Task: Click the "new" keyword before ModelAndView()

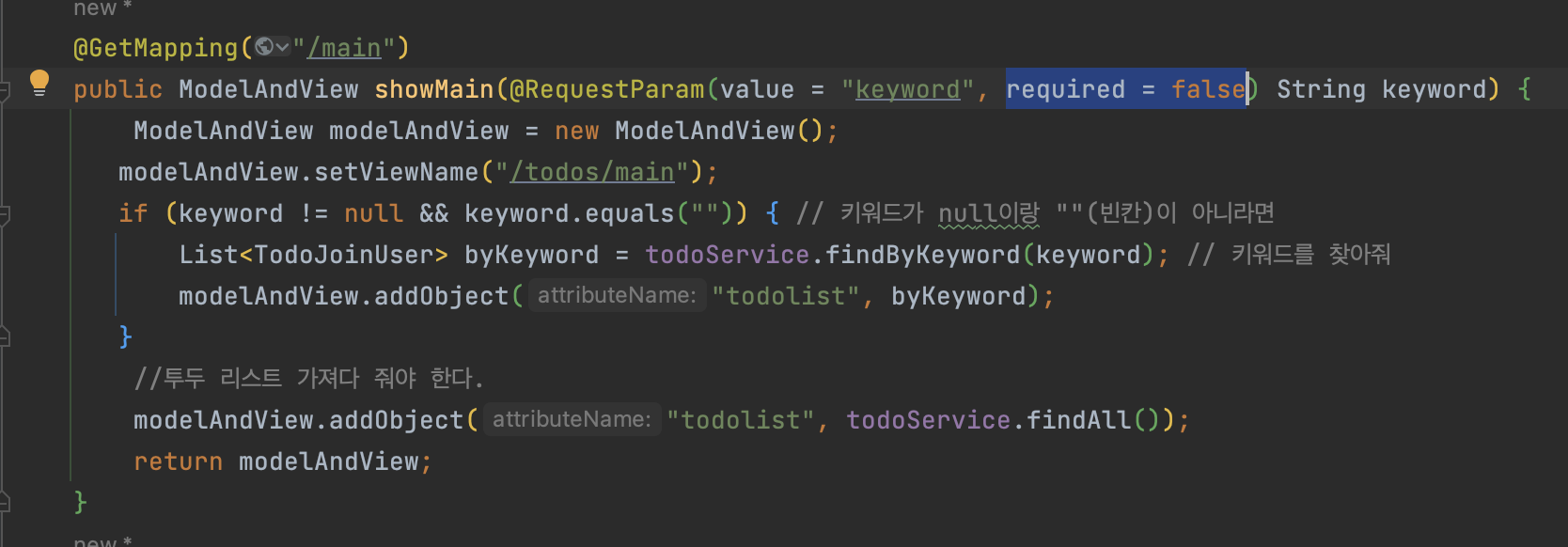Action: tap(577, 131)
